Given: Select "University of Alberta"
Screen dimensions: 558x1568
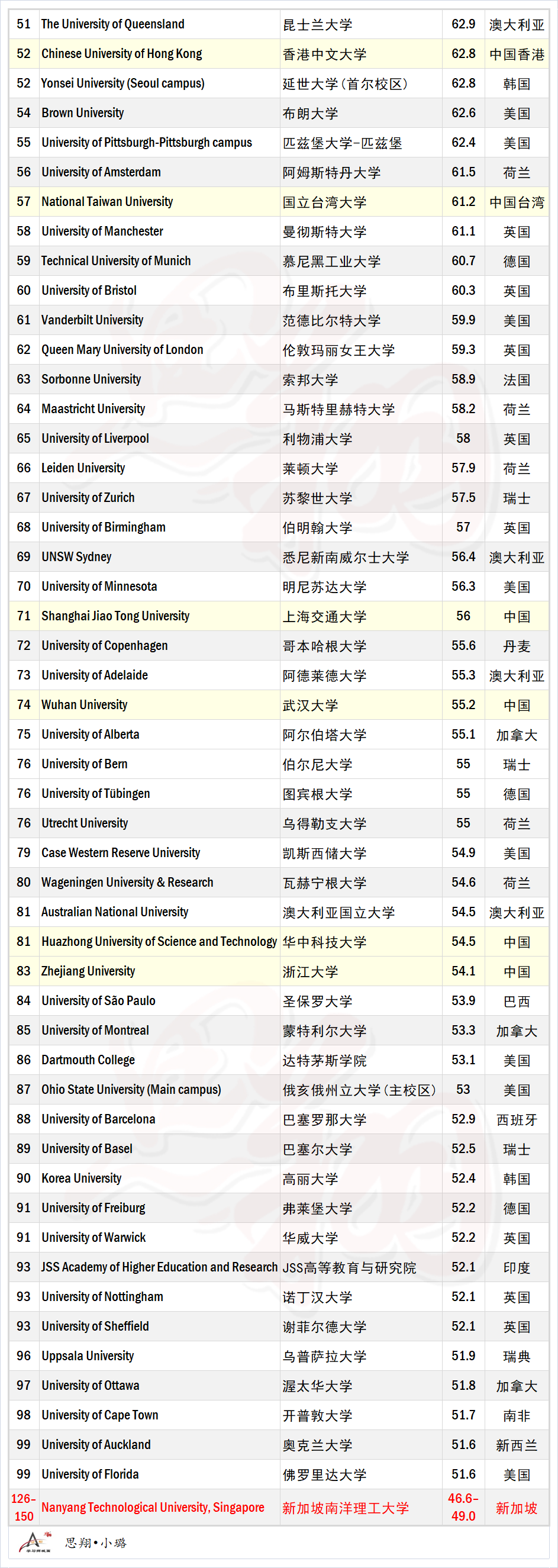Looking at the screenshot, I should pyautogui.click(x=91, y=735).
